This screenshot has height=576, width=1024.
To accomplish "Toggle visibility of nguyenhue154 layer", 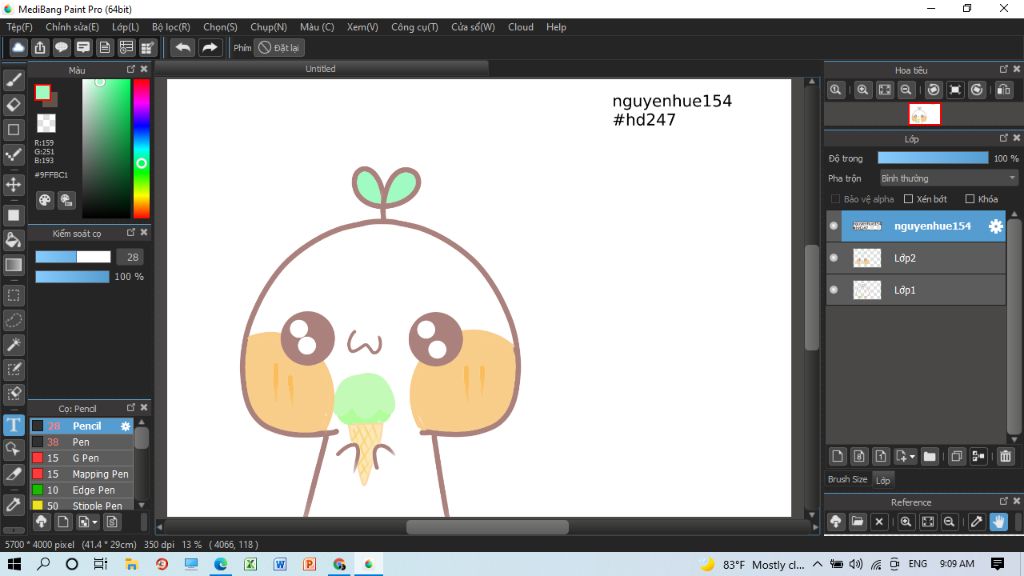I will [834, 226].
